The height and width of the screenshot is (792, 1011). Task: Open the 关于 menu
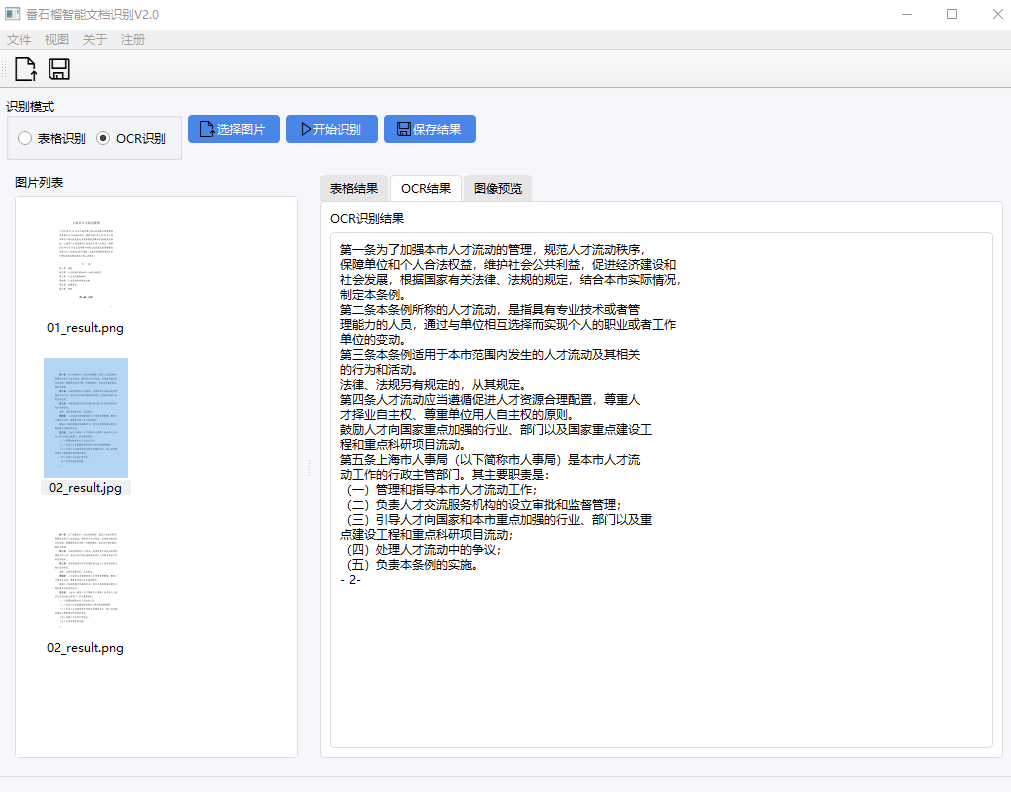click(95, 39)
